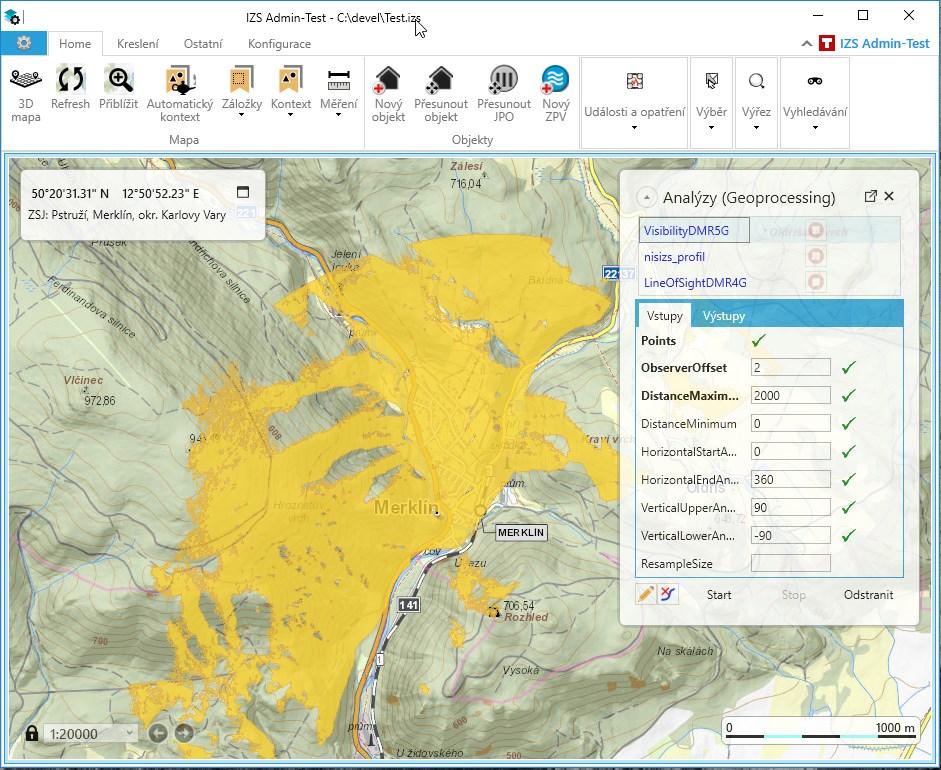Viewport: 941px width, 770px height.
Task: Click the ObserverOffset input field
Action: click(790, 367)
